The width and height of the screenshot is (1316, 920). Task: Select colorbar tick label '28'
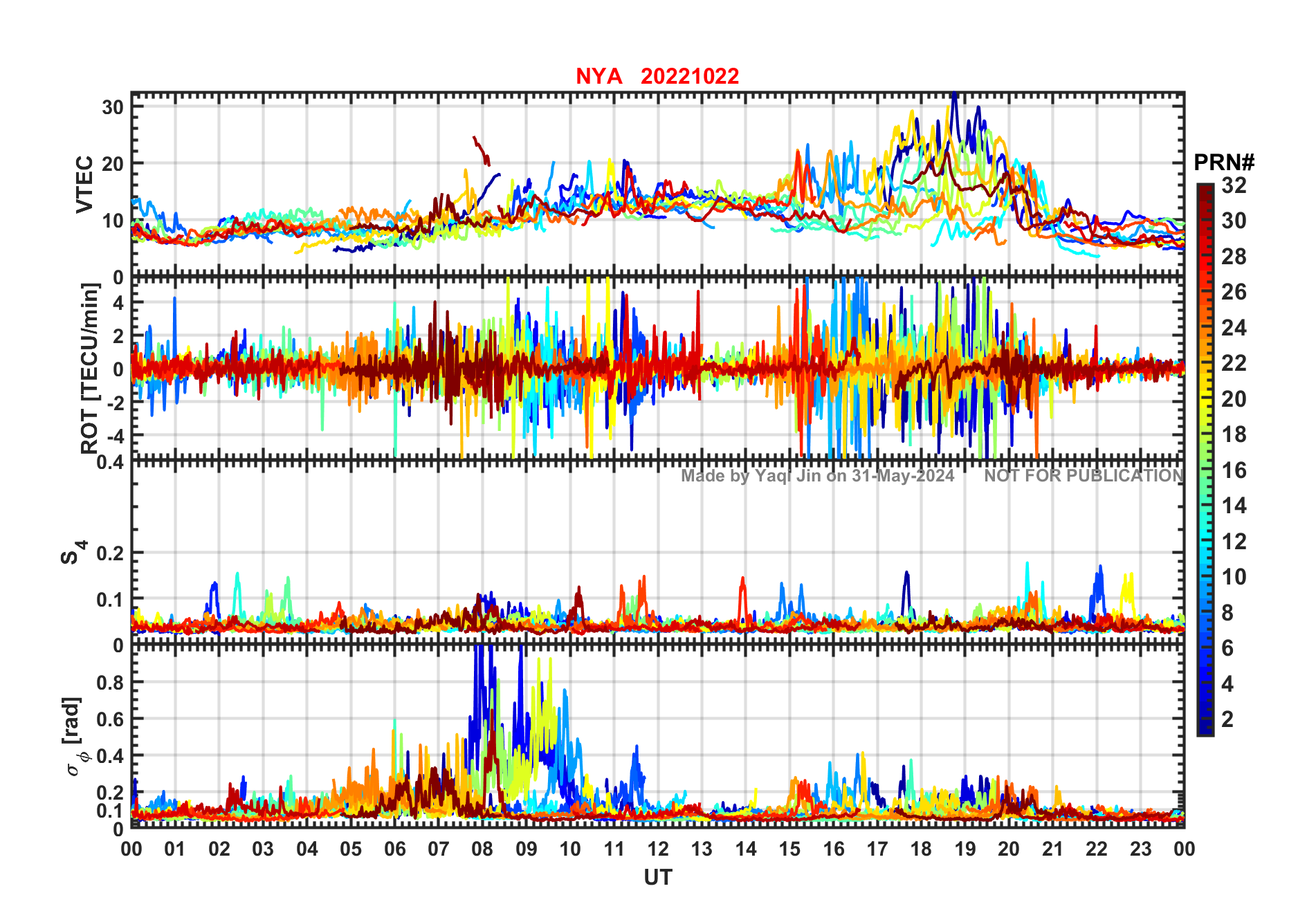1234,257
